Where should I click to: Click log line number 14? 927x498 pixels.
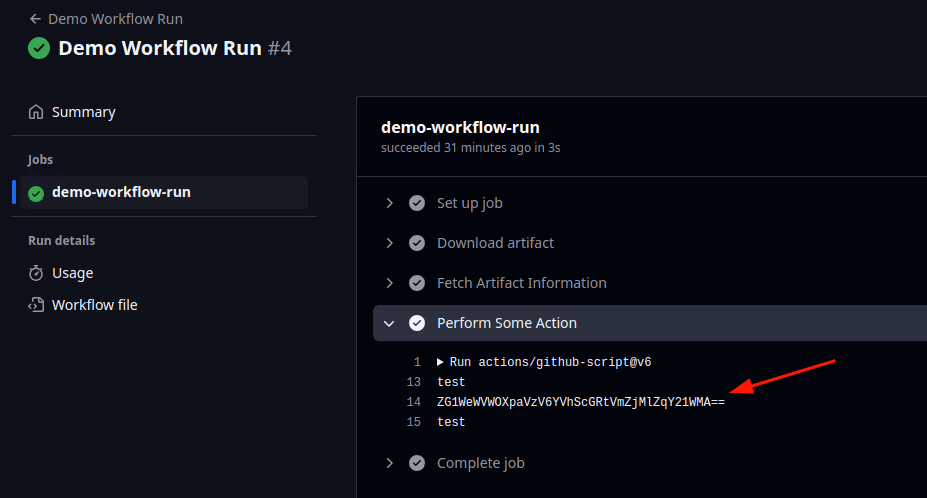[414, 402]
